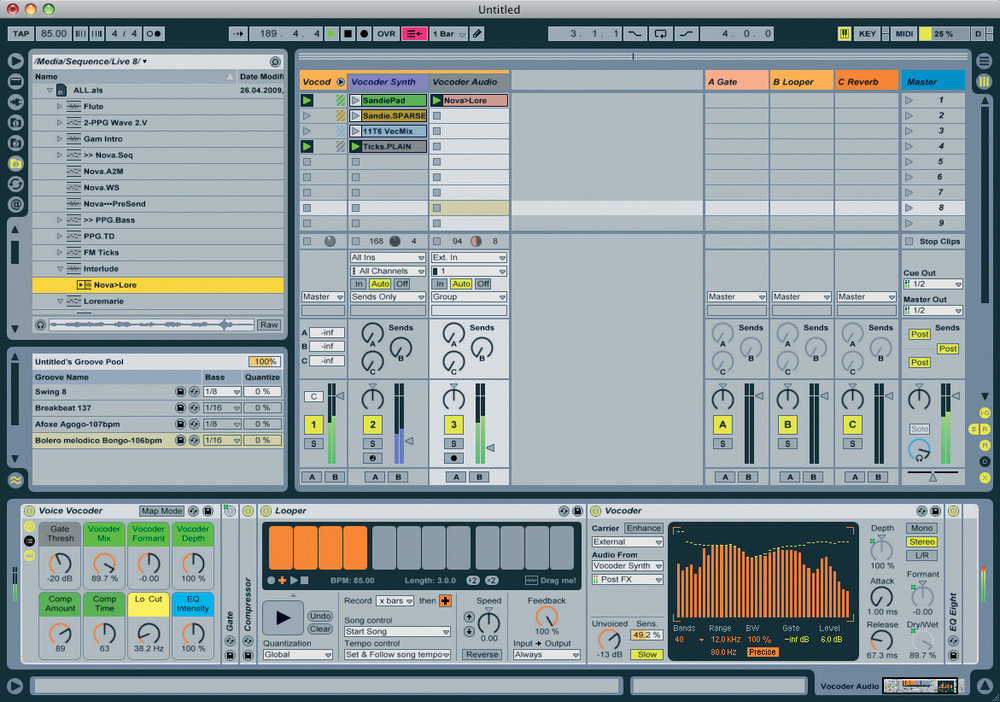Select the Bolero melodico Bongo-106bpm groove
Image resolution: width=1000 pixels, height=702 pixels.
98,441
